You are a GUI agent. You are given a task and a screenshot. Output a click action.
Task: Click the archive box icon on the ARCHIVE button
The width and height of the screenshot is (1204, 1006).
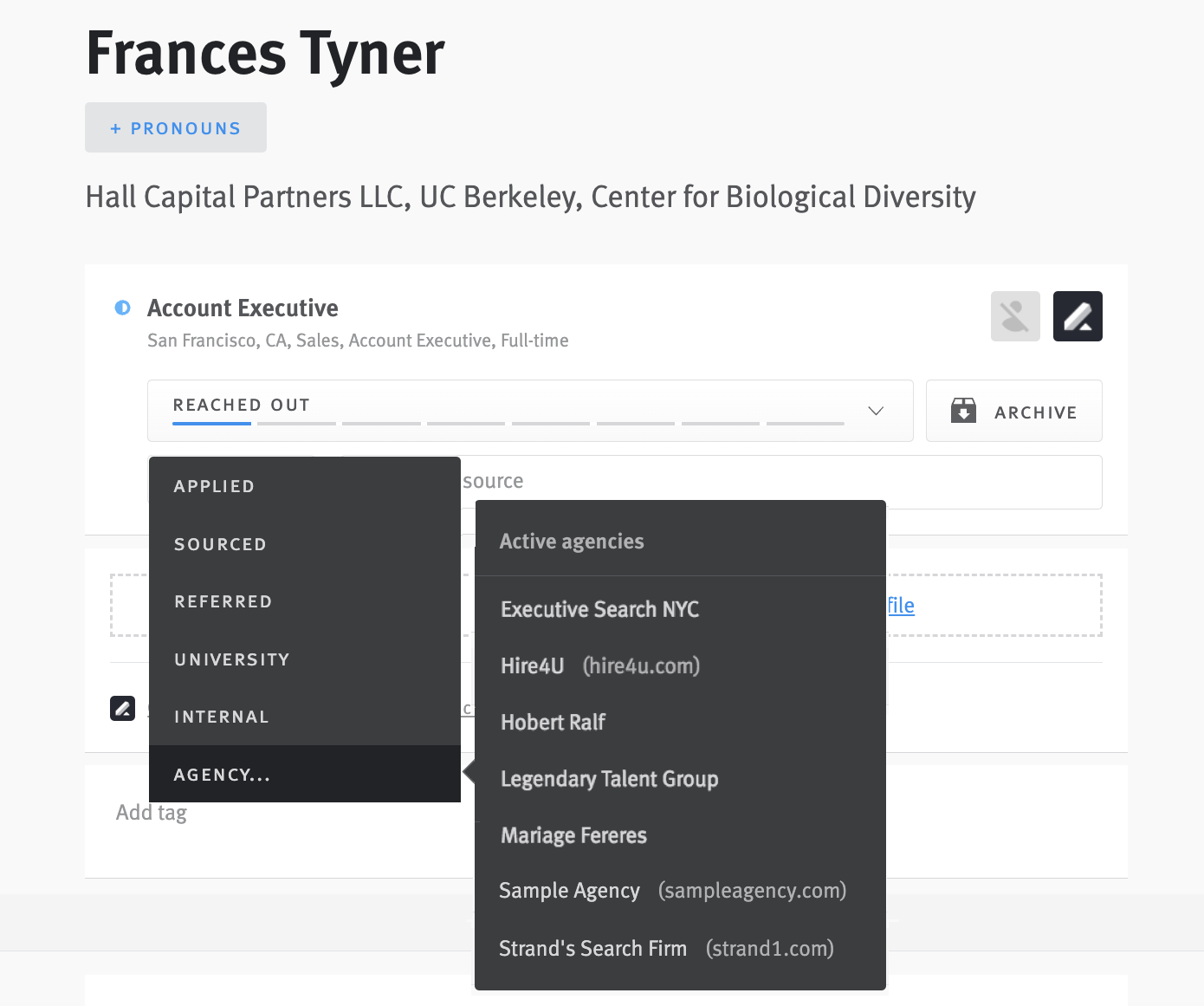coord(964,410)
